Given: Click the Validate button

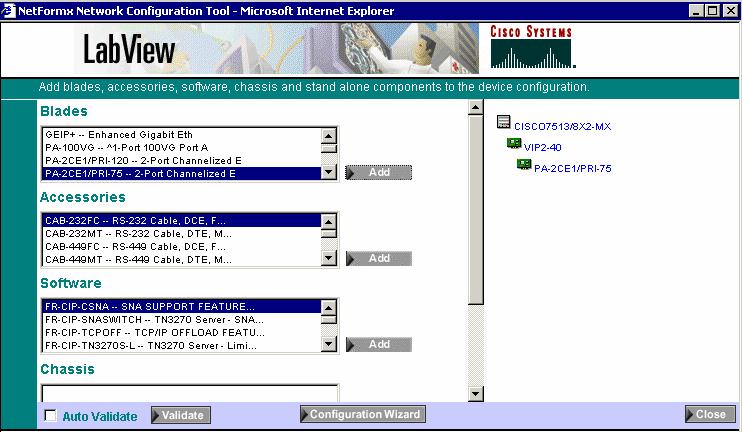Looking at the screenshot, I should [181, 415].
